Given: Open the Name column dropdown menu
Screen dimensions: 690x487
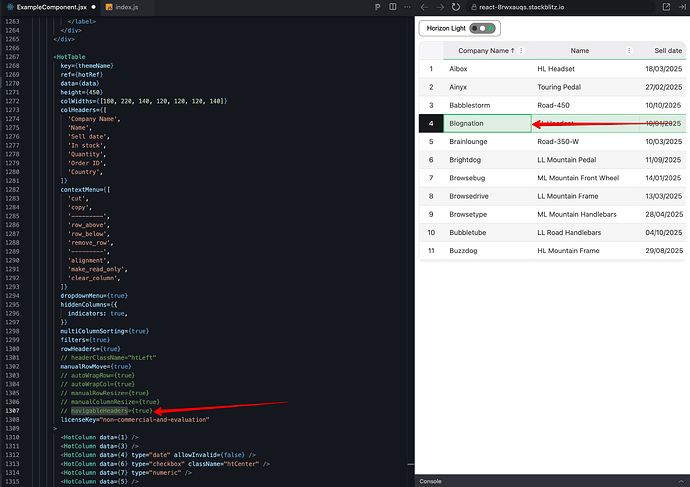Looking at the screenshot, I should (x=629, y=51).
